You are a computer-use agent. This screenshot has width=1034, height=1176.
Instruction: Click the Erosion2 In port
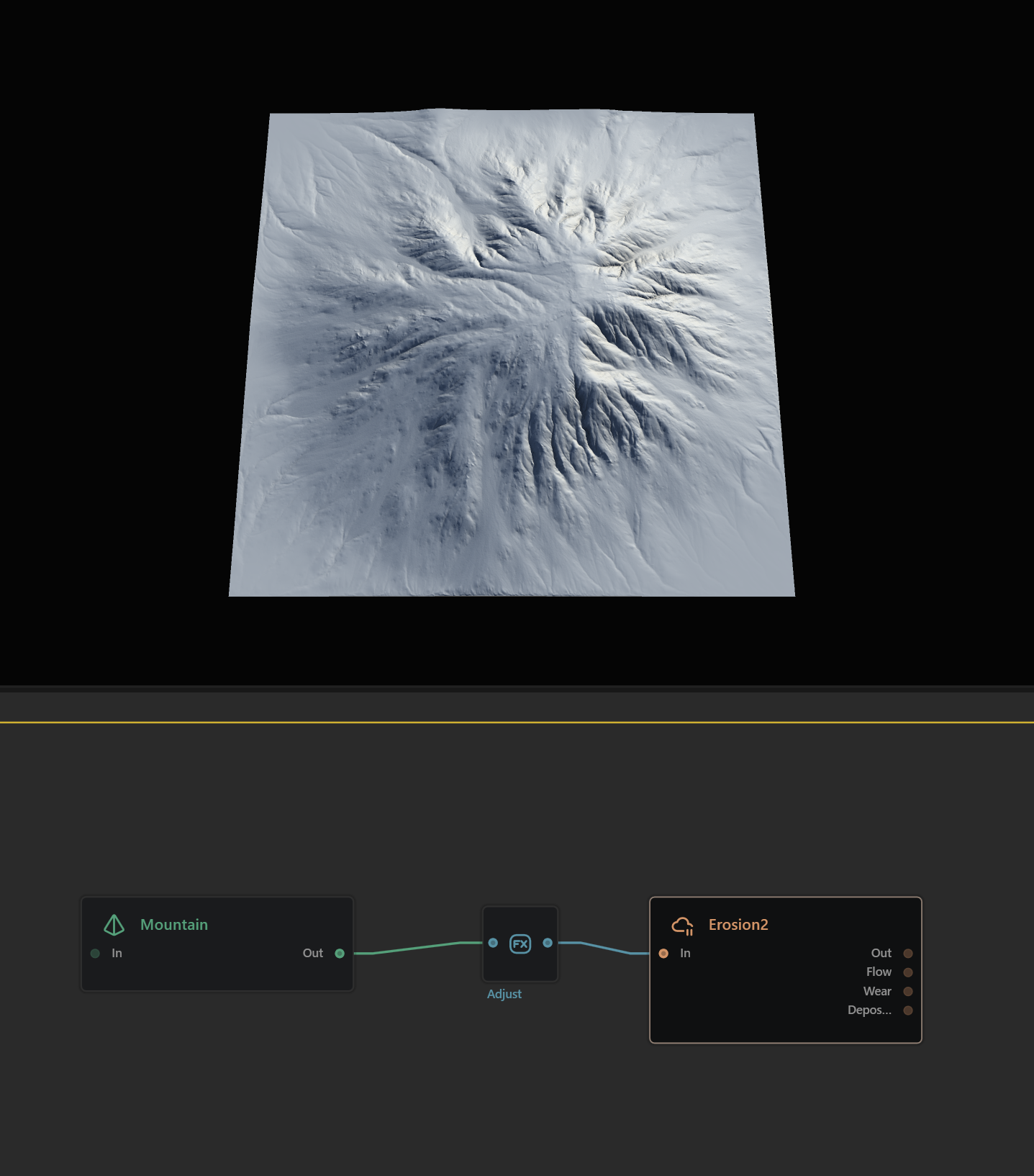[663, 954]
